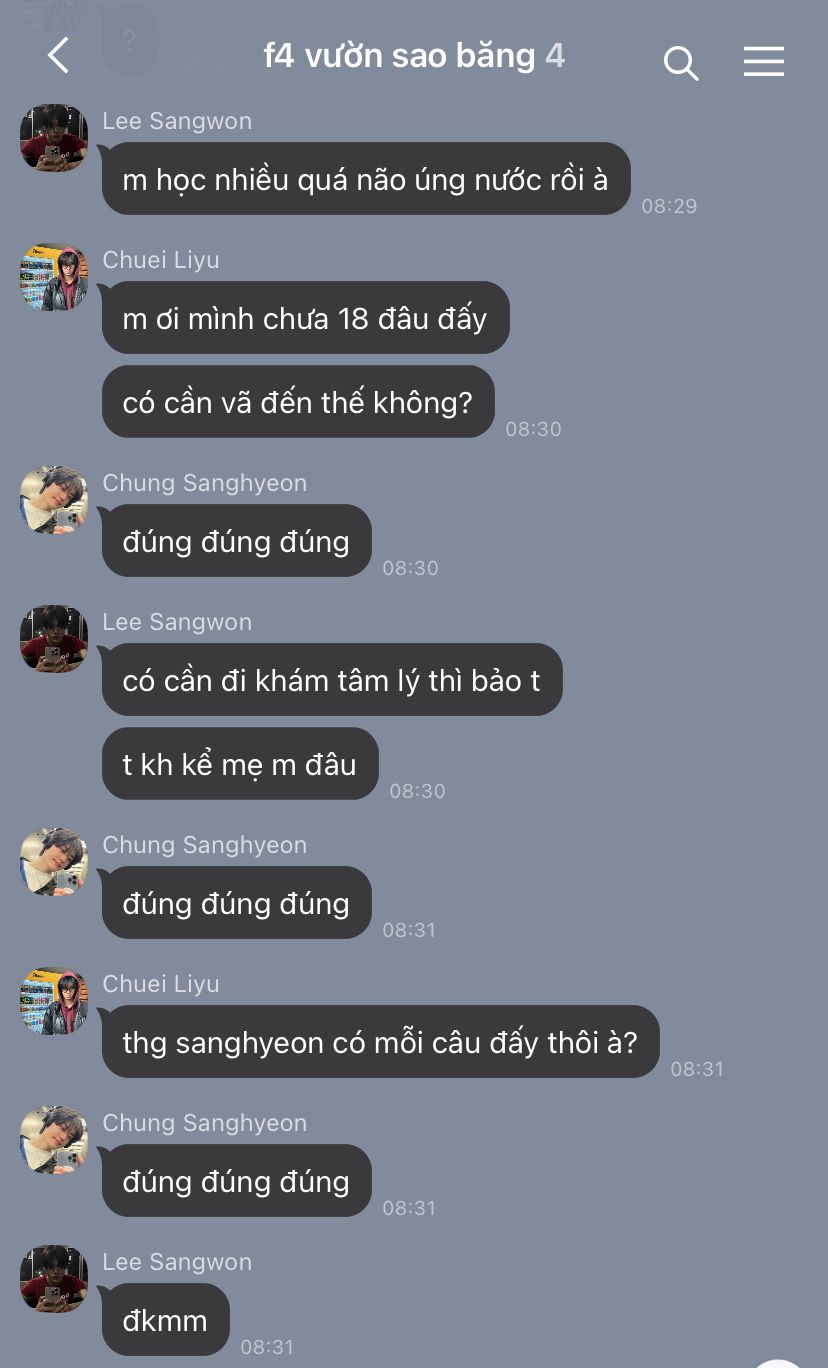The height and width of the screenshot is (1368, 828).
Task: Tap the sender name Chuei Liyu above 'thg sanghyeon'
Action: (x=161, y=984)
